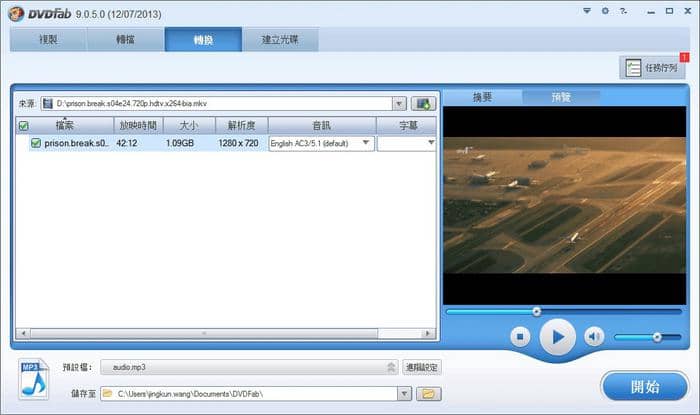
Task: Switch to the 轉檔 tab
Action: 125,39
